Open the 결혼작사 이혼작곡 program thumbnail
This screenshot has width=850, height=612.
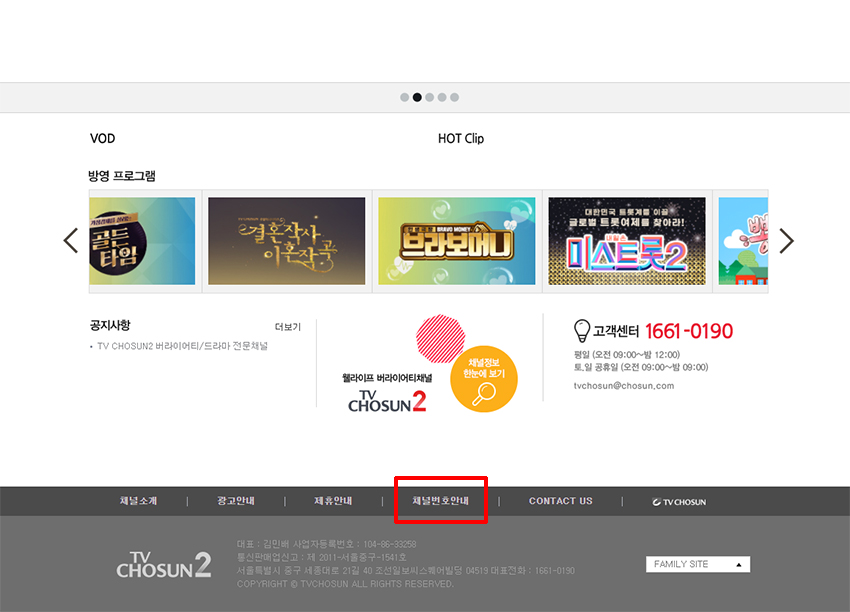click(x=287, y=241)
